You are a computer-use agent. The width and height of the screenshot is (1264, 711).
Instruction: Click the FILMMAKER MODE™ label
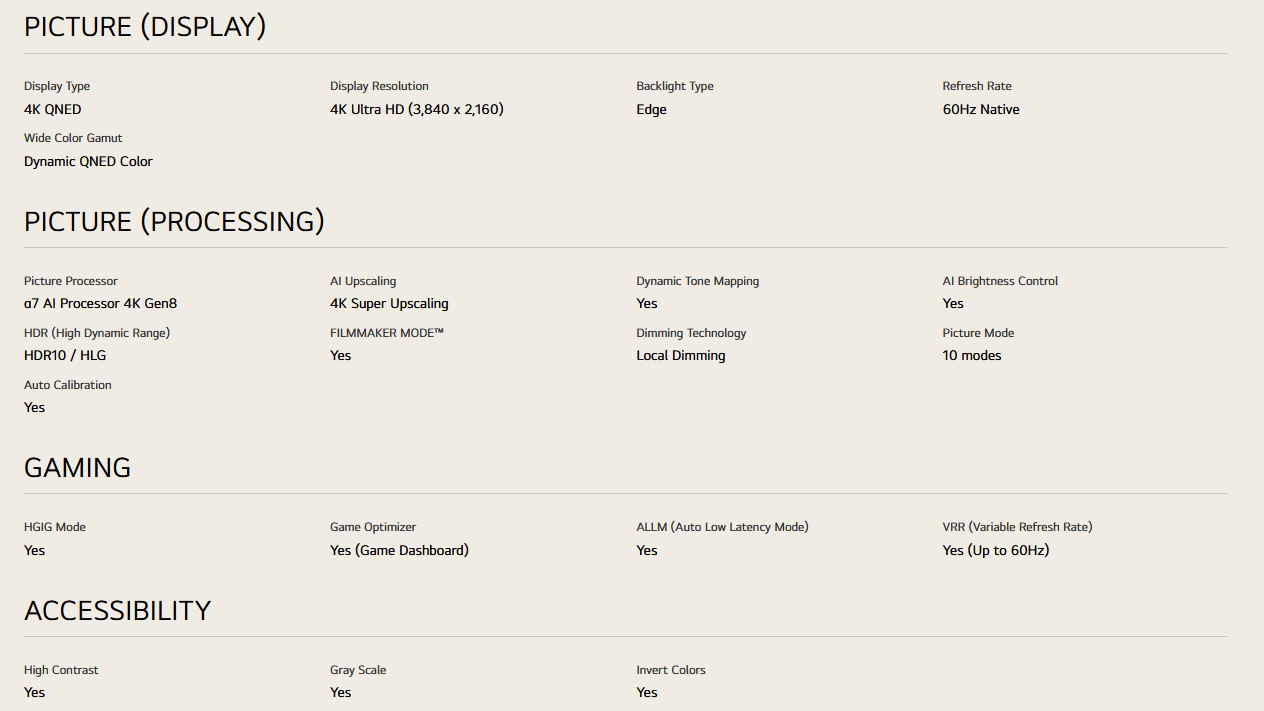pos(387,333)
